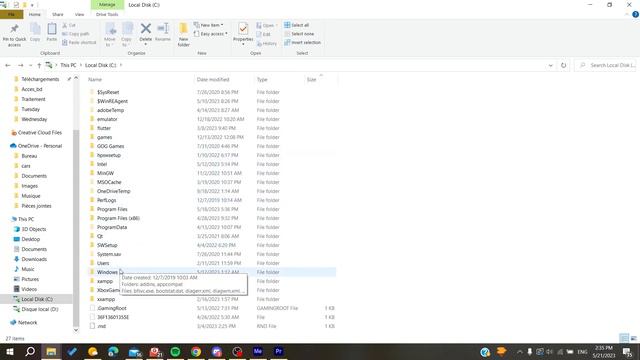Viewport: 640px width, 360px height.
Task: Open Adobe Media Encoder from taskbar
Action: pos(258,351)
